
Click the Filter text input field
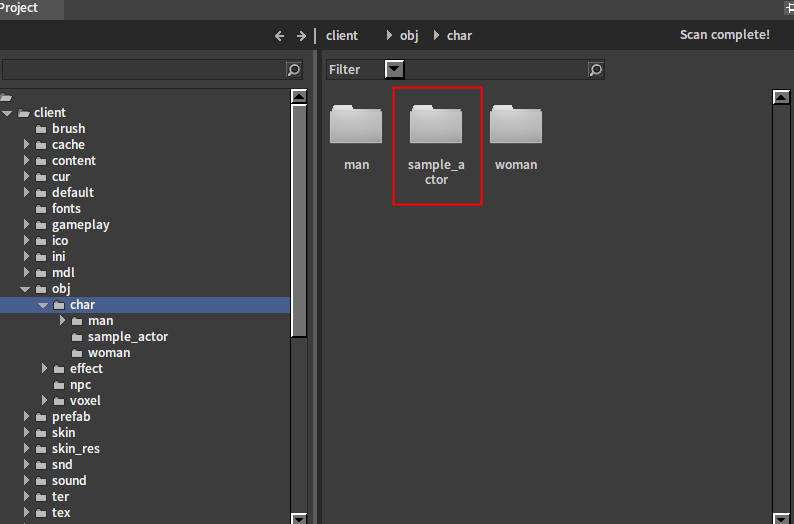click(495, 70)
